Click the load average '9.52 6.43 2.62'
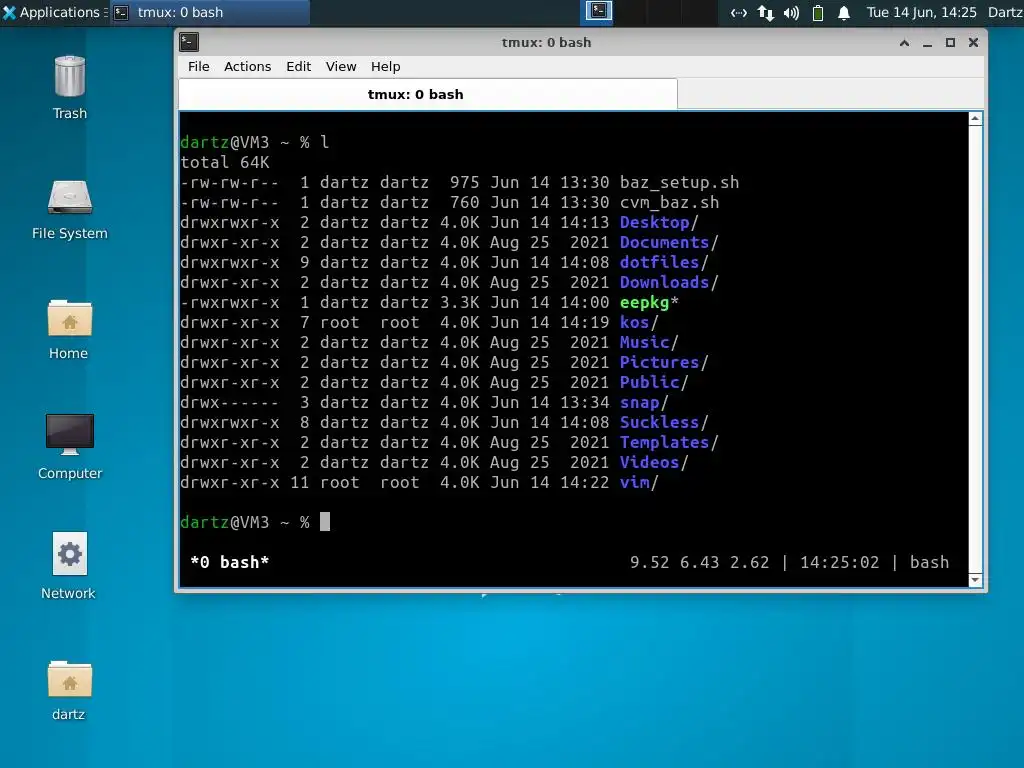The height and width of the screenshot is (768, 1024). click(x=699, y=562)
